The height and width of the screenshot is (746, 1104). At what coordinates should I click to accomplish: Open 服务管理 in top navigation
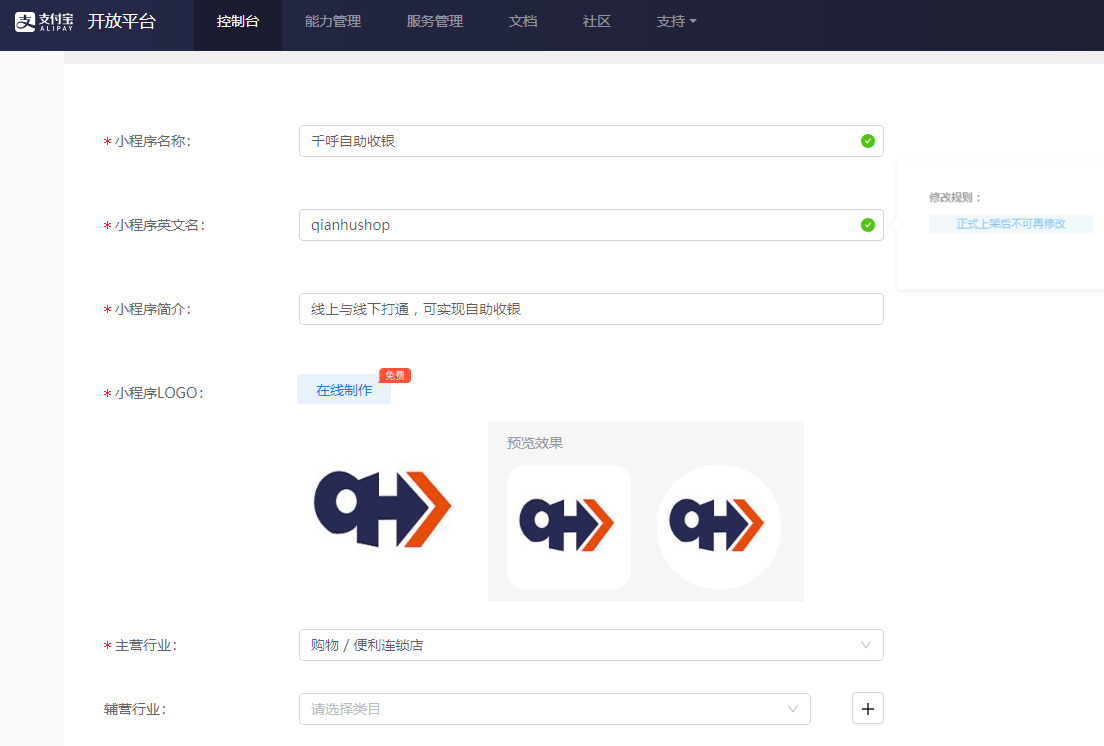coord(434,22)
